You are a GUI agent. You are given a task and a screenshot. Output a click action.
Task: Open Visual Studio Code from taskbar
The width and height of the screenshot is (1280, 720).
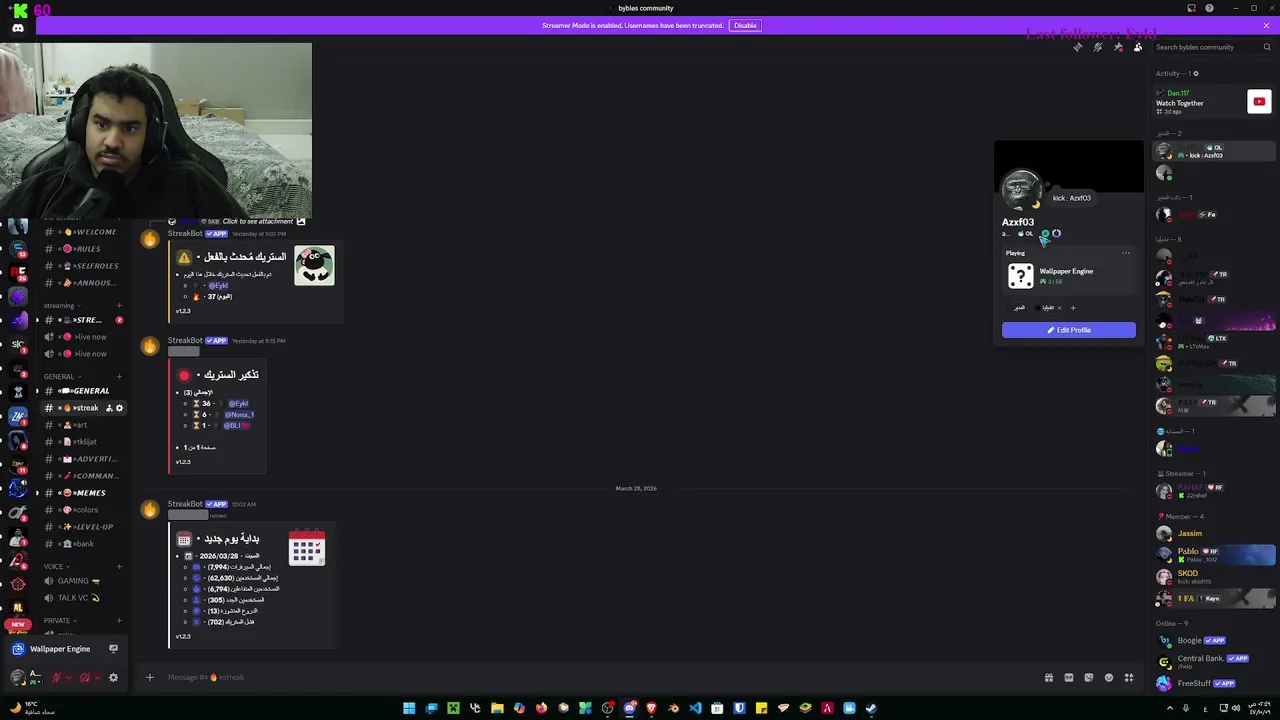pos(695,708)
